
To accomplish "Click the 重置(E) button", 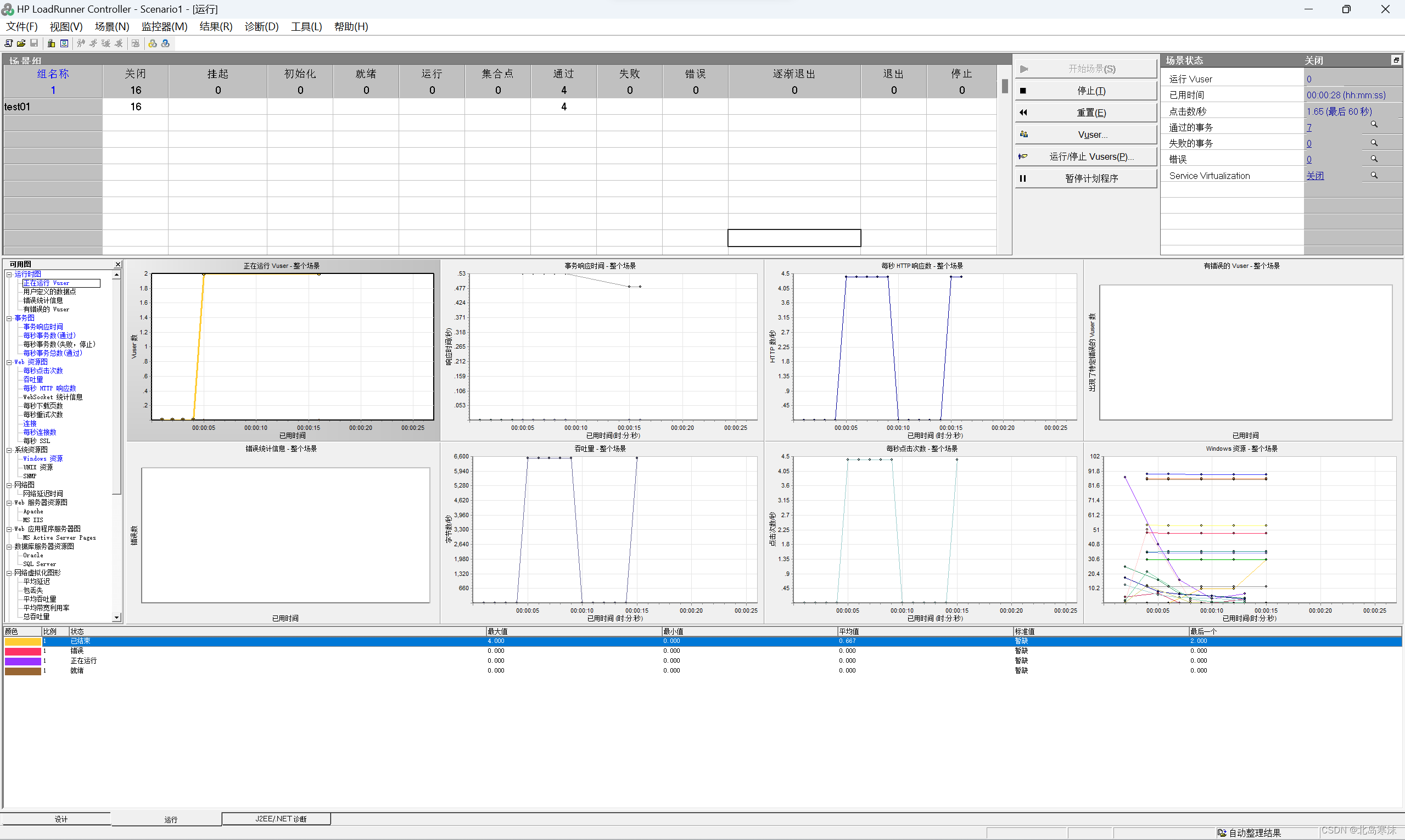I will point(1087,113).
